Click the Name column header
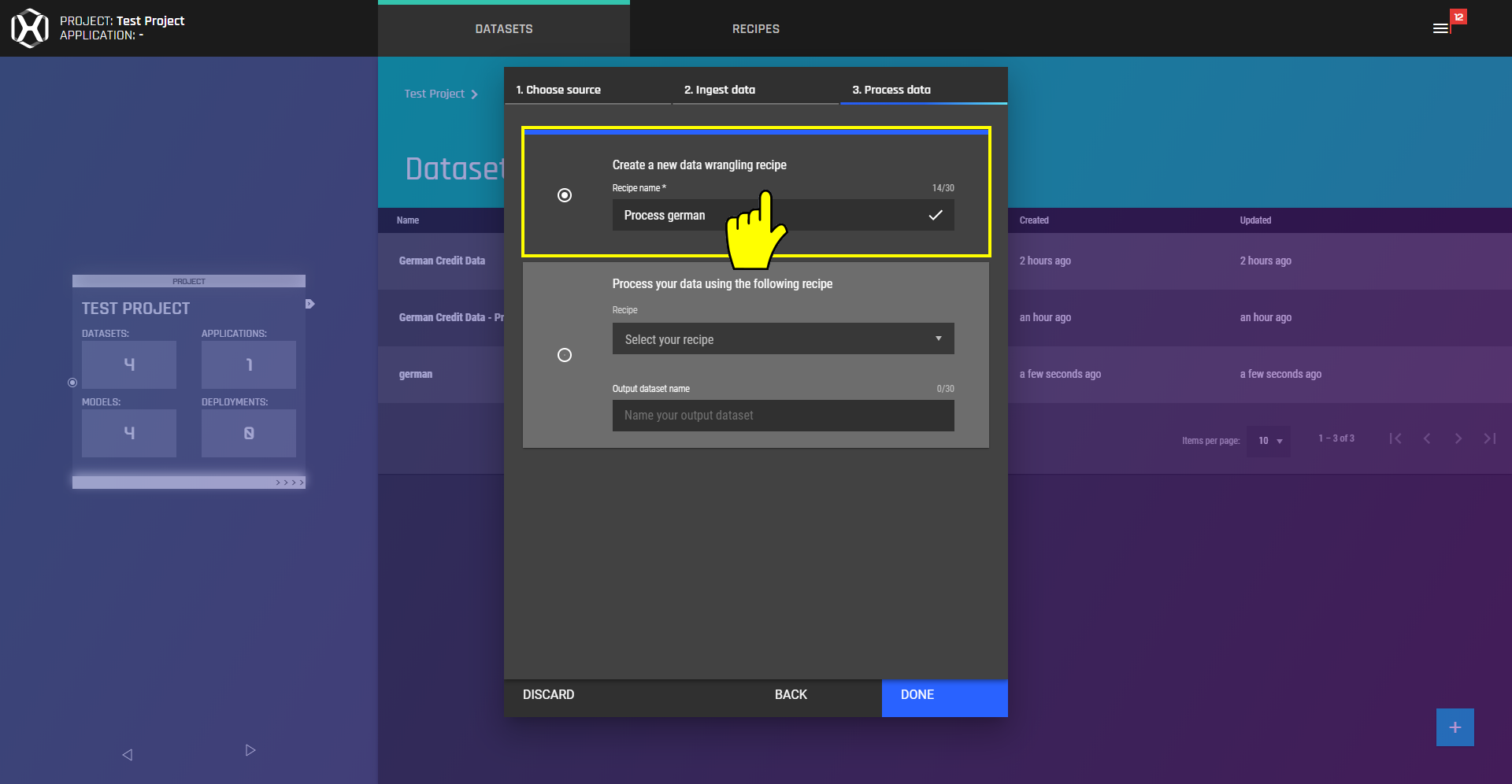The height and width of the screenshot is (784, 1512). 408,220
